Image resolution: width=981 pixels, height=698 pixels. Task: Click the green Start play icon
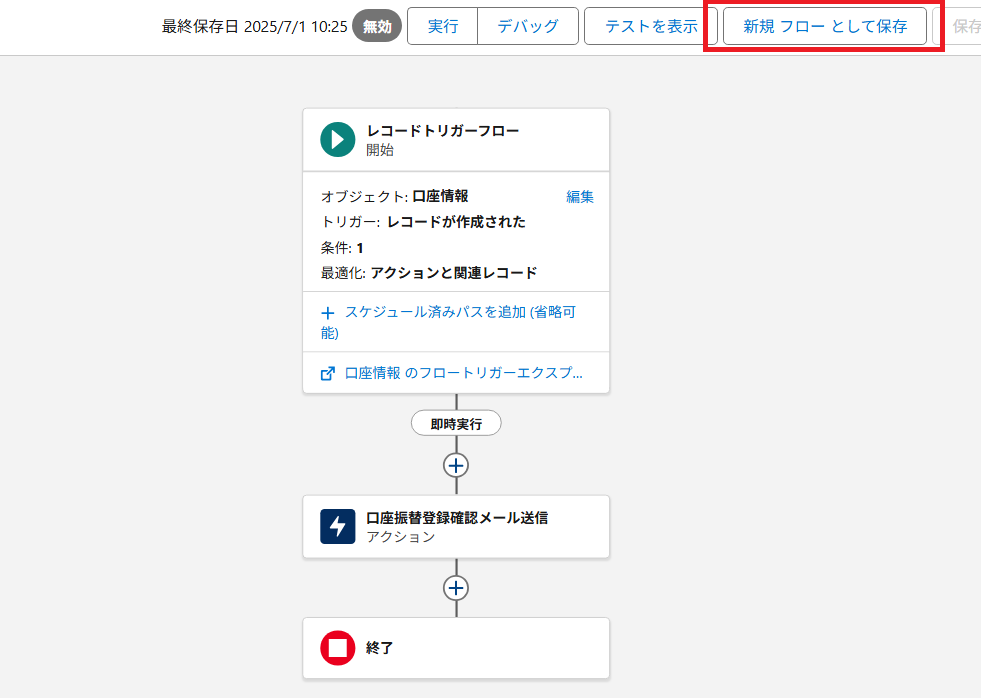click(338, 139)
